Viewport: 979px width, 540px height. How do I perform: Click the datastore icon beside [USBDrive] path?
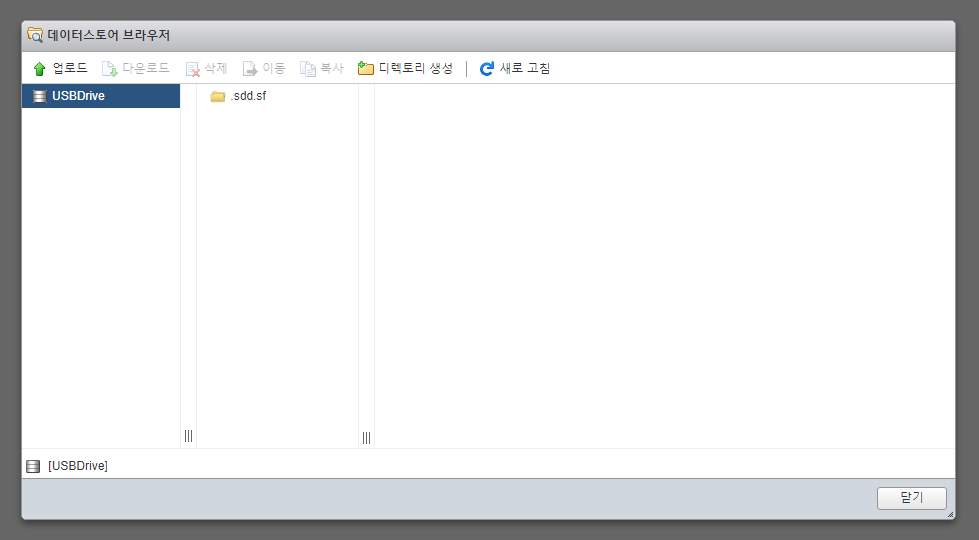[33, 466]
